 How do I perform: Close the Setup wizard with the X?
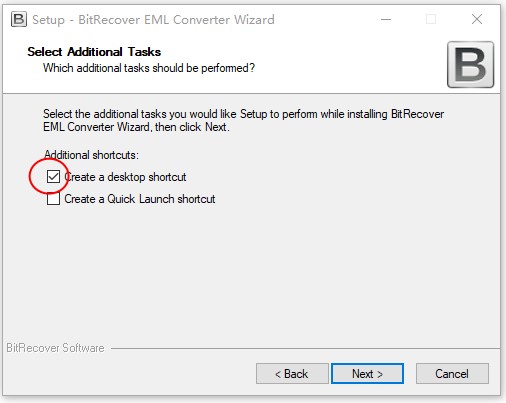pyautogui.click(x=477, y=19)
